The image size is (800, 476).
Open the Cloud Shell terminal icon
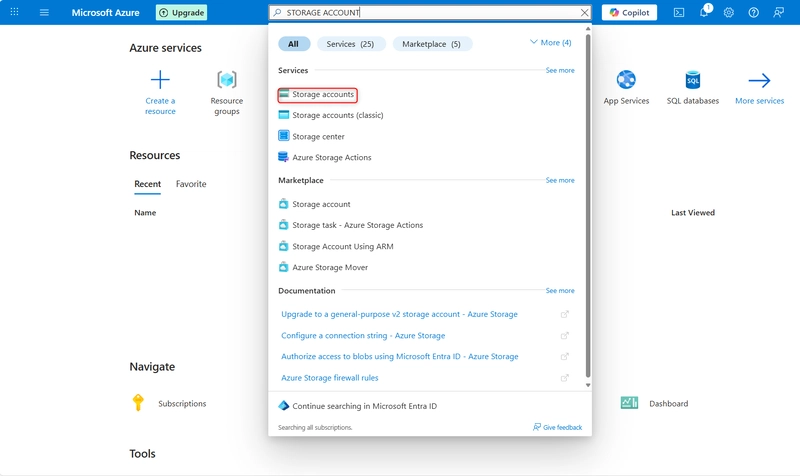[x=679, y=13]
